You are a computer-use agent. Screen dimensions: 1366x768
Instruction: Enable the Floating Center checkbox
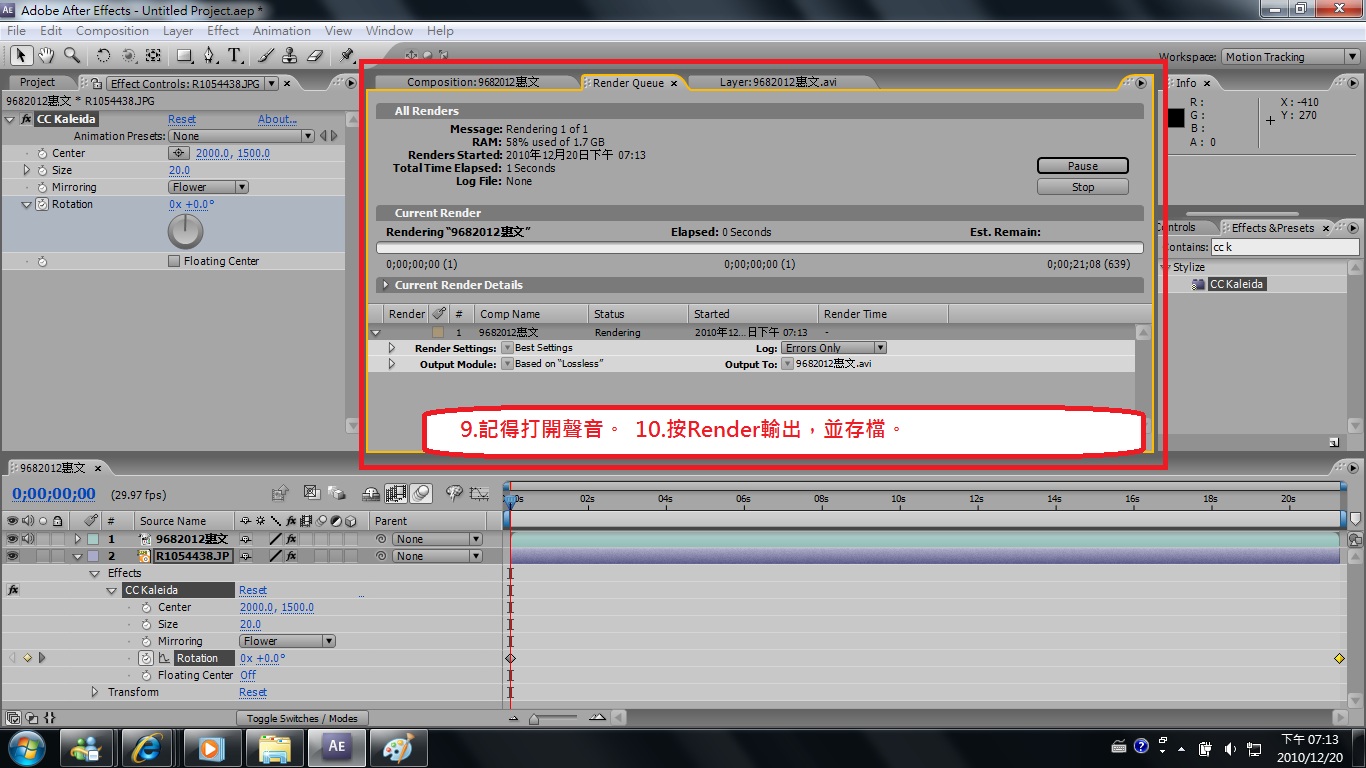click(174, 261)
